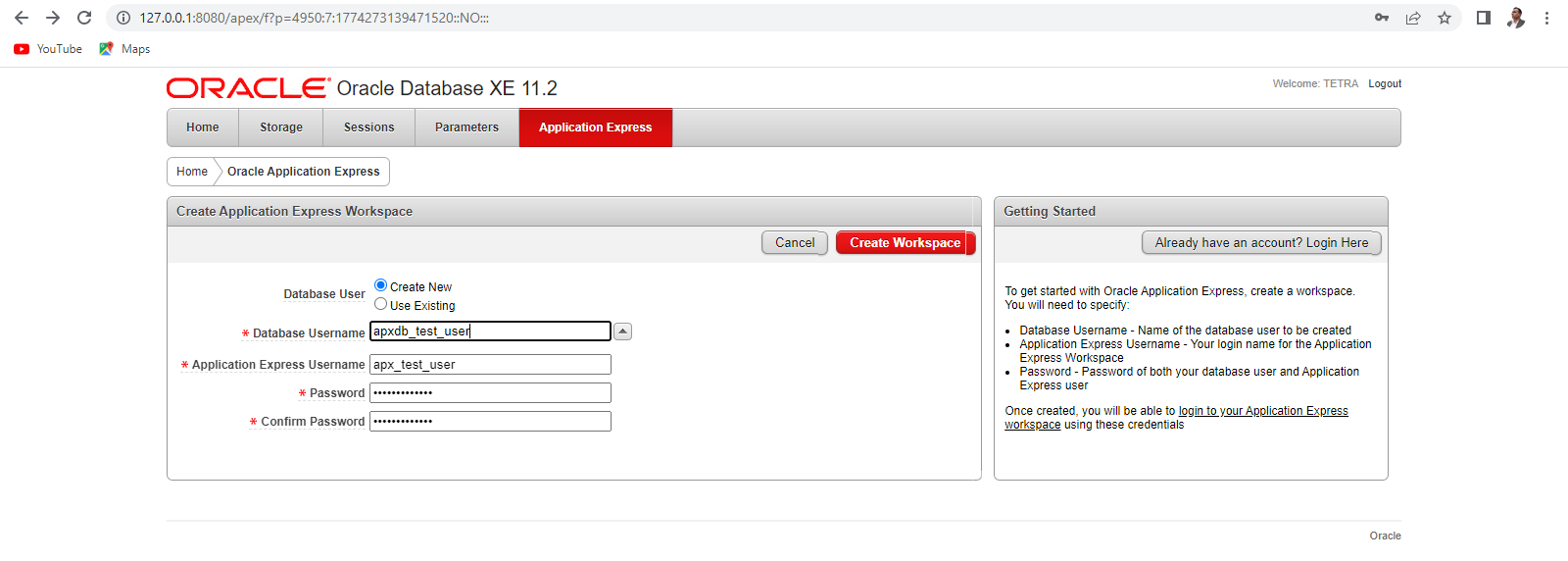
Task: Open the Sessions tab
Action: [369, 127]
